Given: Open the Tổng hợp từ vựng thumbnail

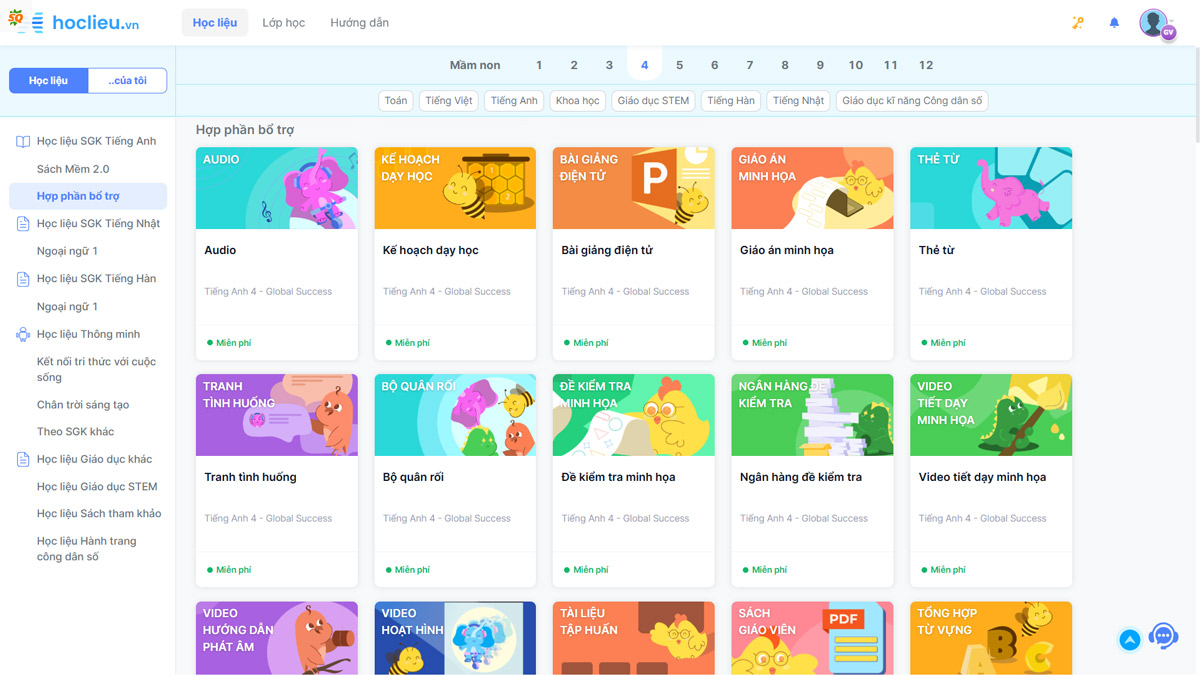Looking at the screenshot, I should pyautogui.click(x=991, y=638).
